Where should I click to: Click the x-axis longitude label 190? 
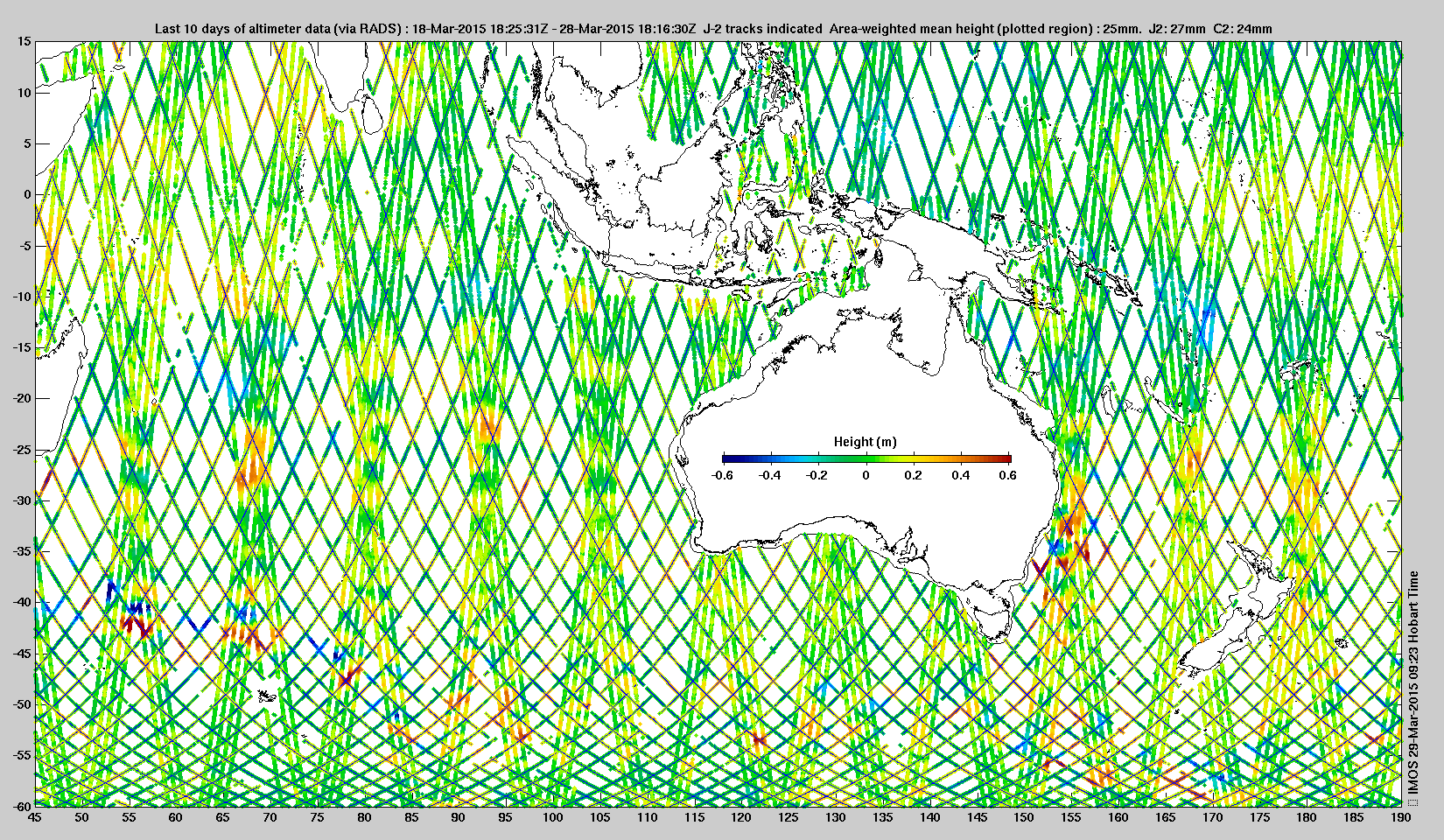(1400, 817)
